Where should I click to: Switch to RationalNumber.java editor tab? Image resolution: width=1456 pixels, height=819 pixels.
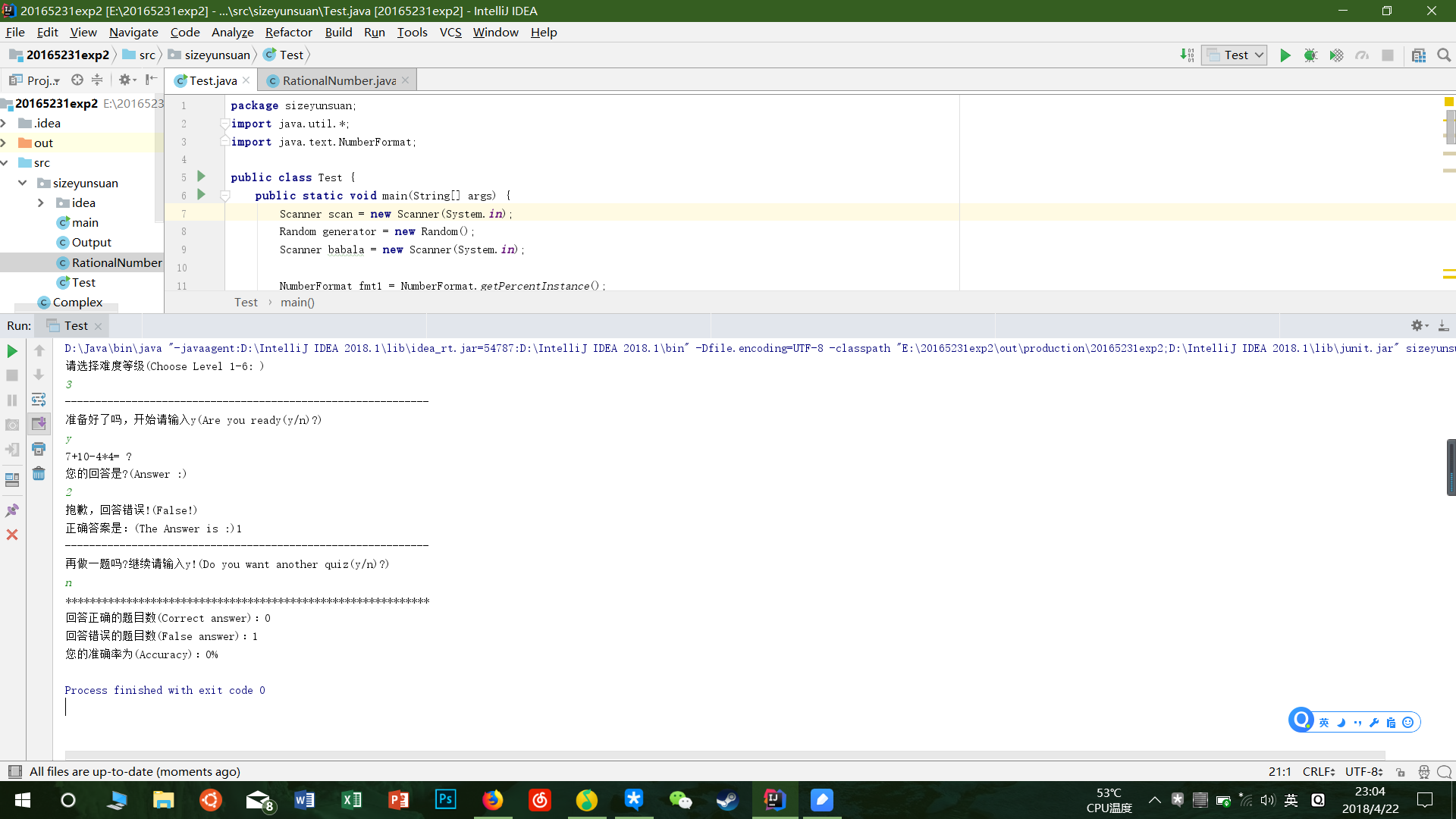(338, 80)
